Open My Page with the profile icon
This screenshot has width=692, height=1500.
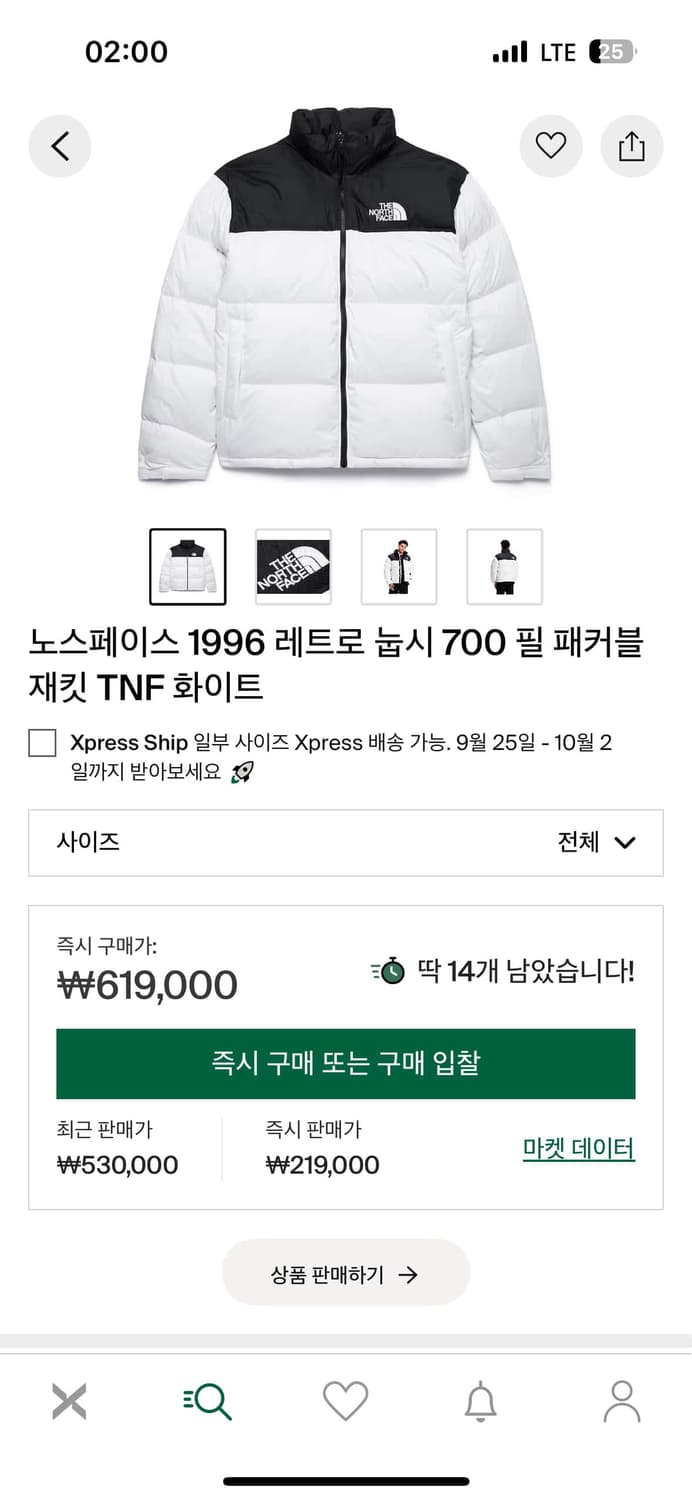[622, 1400]
